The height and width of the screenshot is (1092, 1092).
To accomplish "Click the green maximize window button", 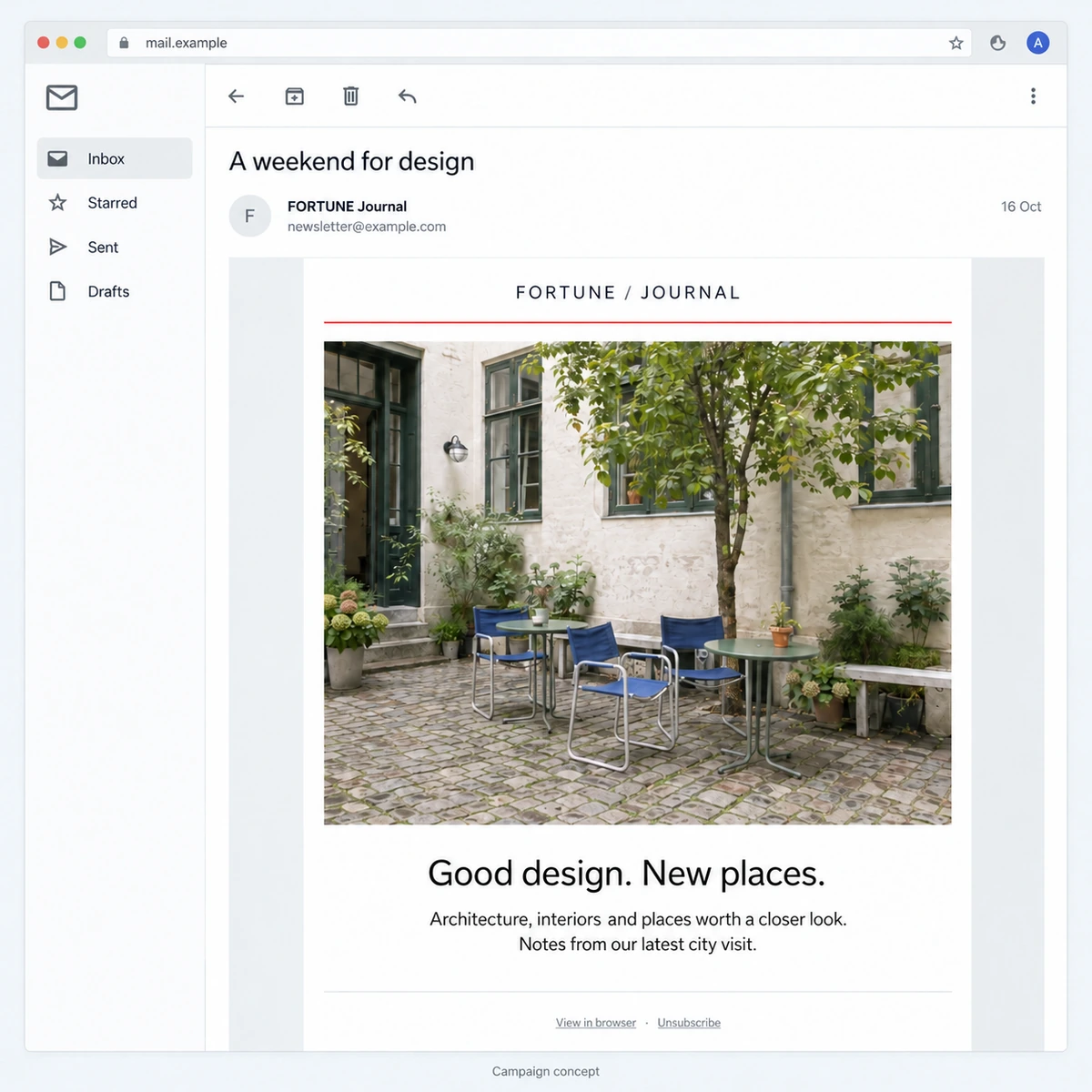I will (x=80, y=43).
